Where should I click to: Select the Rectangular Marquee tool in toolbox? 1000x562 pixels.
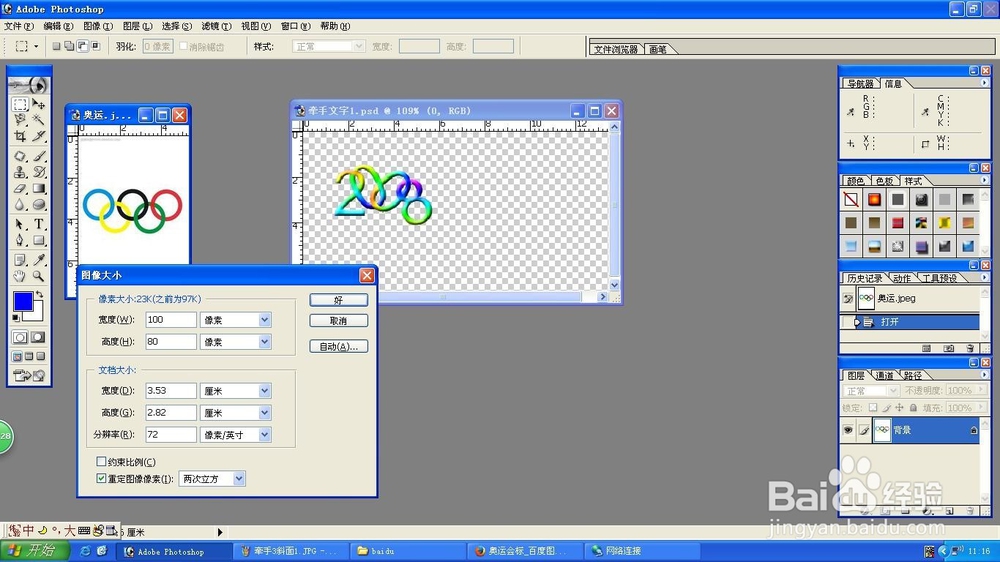tap(20, 104)
